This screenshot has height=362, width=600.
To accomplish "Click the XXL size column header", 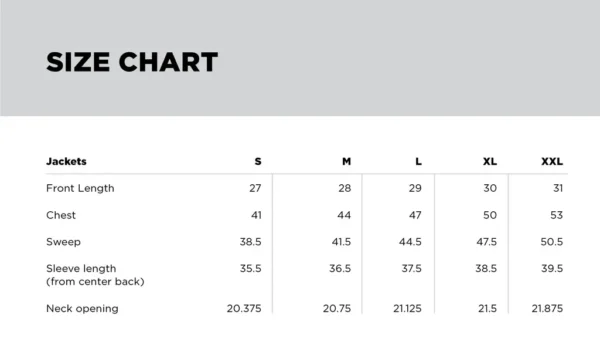I will [552, 161].
